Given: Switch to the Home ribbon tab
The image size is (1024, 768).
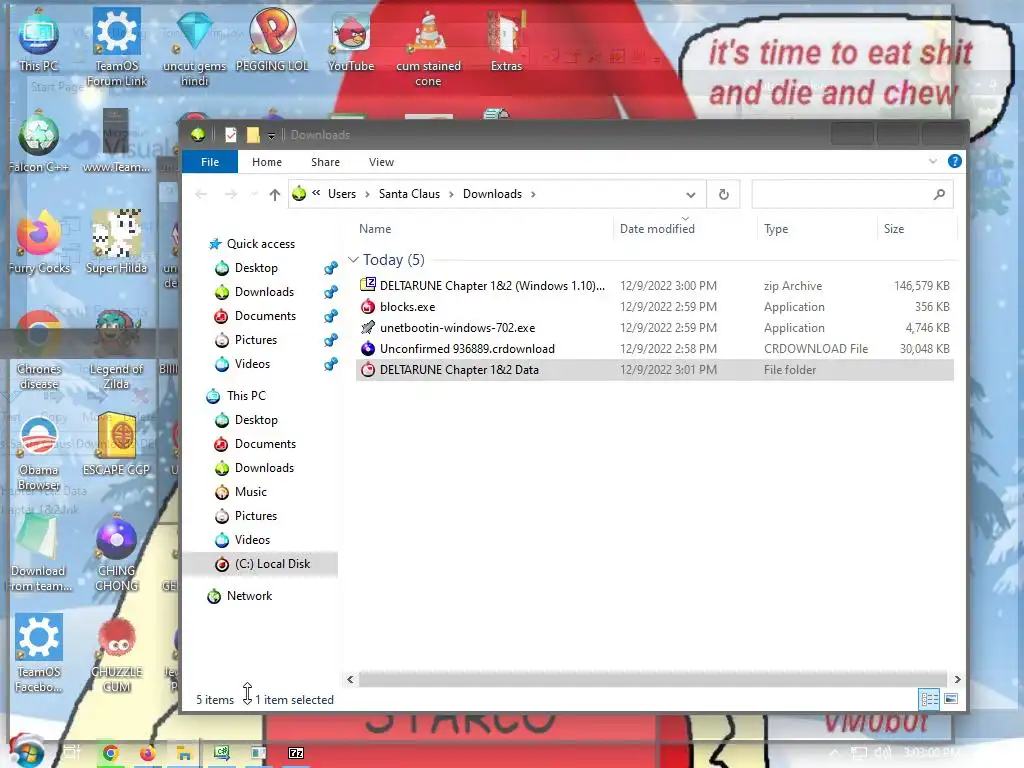Looking at the screenshot, I should pyautogui.click(x=266, y=162).
